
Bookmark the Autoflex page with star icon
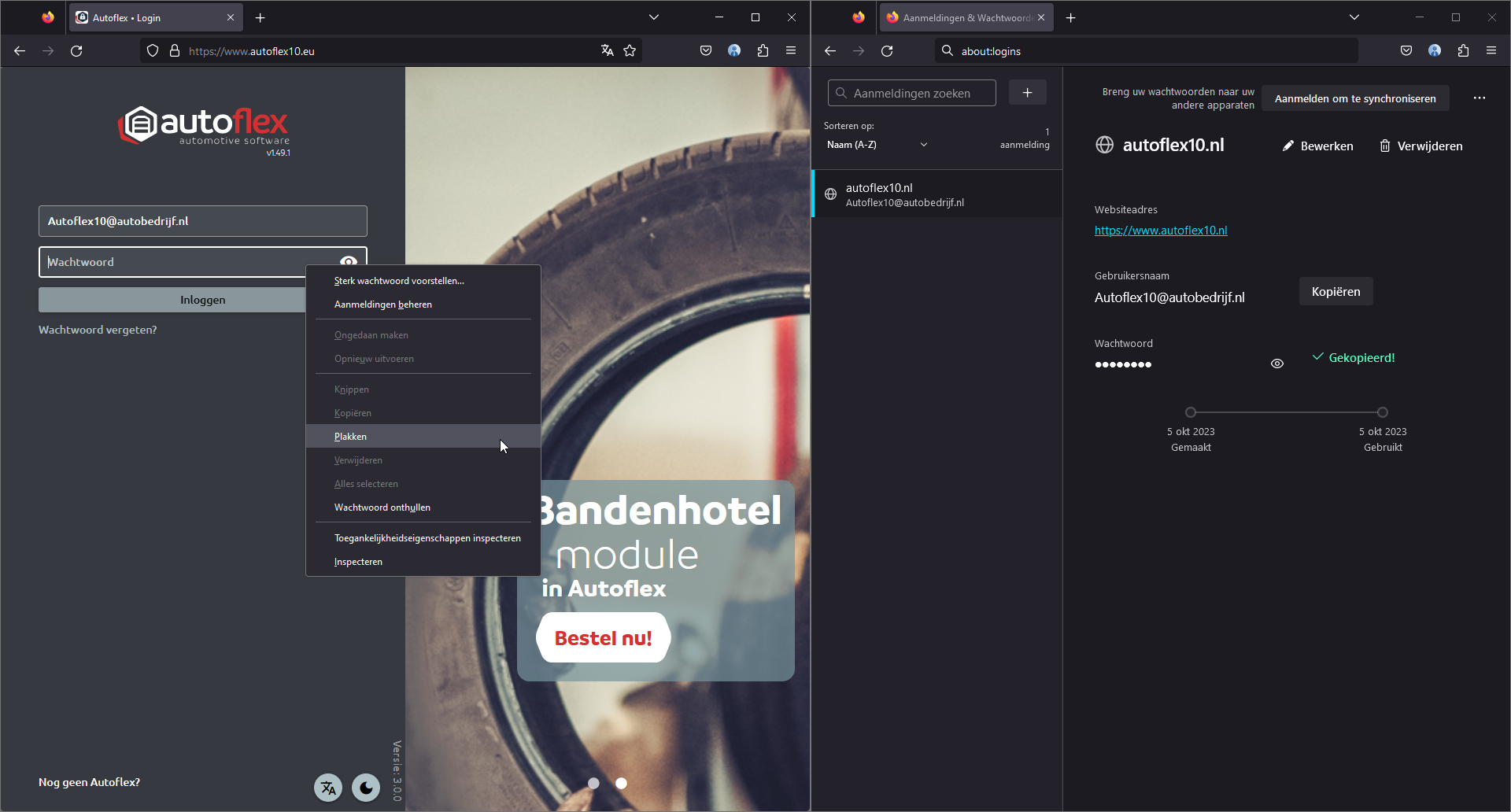click(630, 50)
